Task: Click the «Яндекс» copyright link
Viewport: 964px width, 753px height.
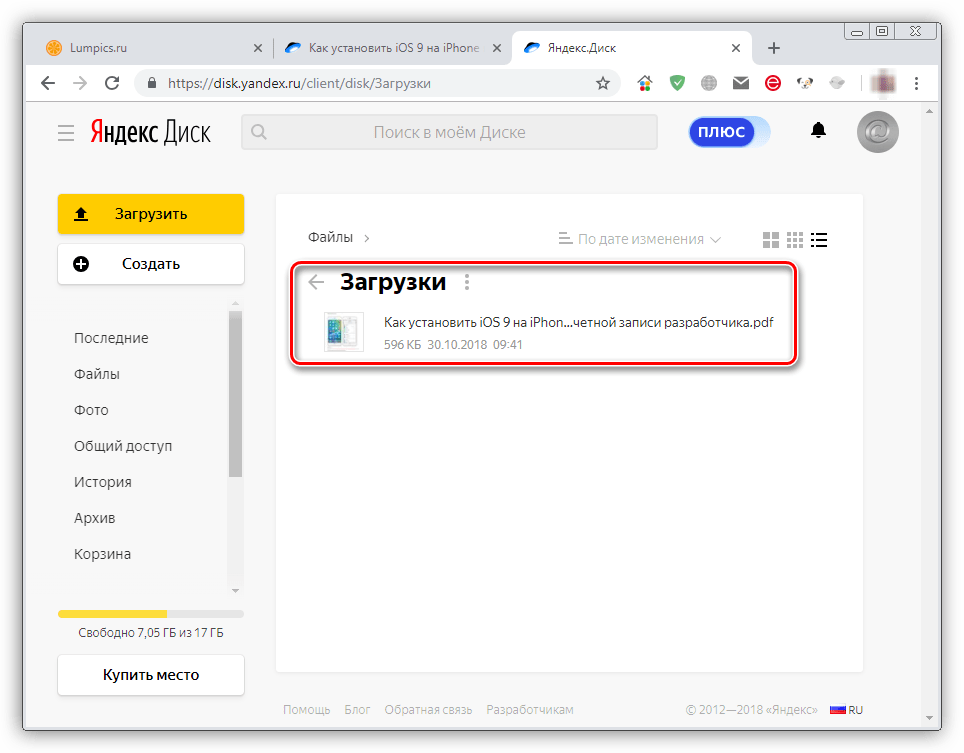Action: [792, 710]
